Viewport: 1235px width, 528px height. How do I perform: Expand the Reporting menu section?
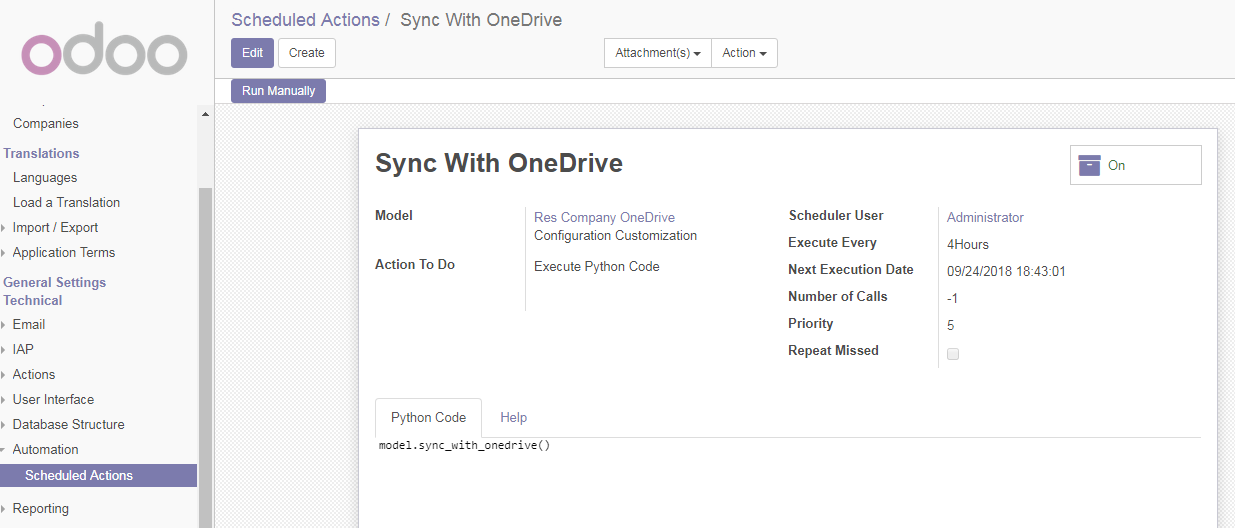pyautogui.click(x=40, y=508)
